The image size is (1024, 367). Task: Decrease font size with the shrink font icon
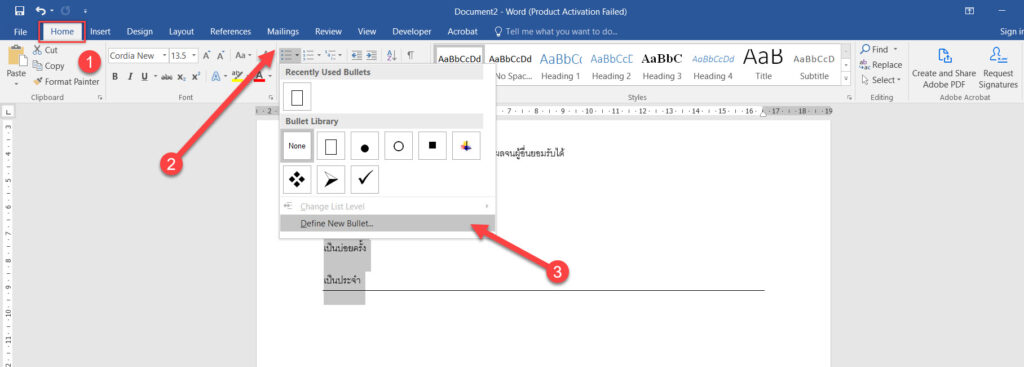(x=221, y=56)
